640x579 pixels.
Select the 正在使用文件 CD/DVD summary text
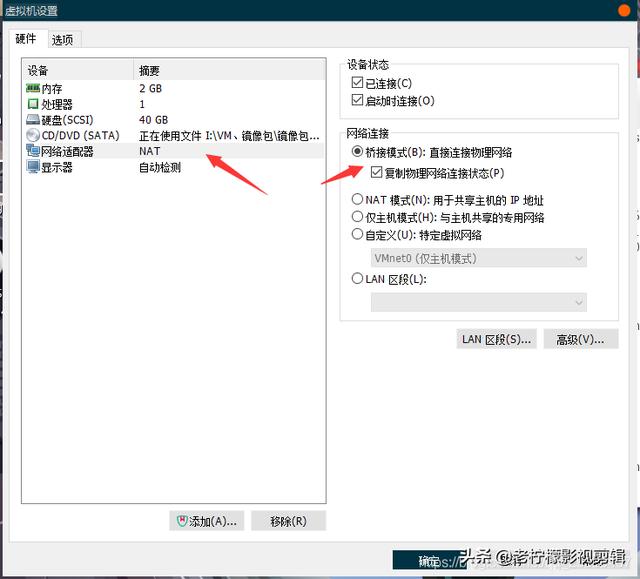229,135
